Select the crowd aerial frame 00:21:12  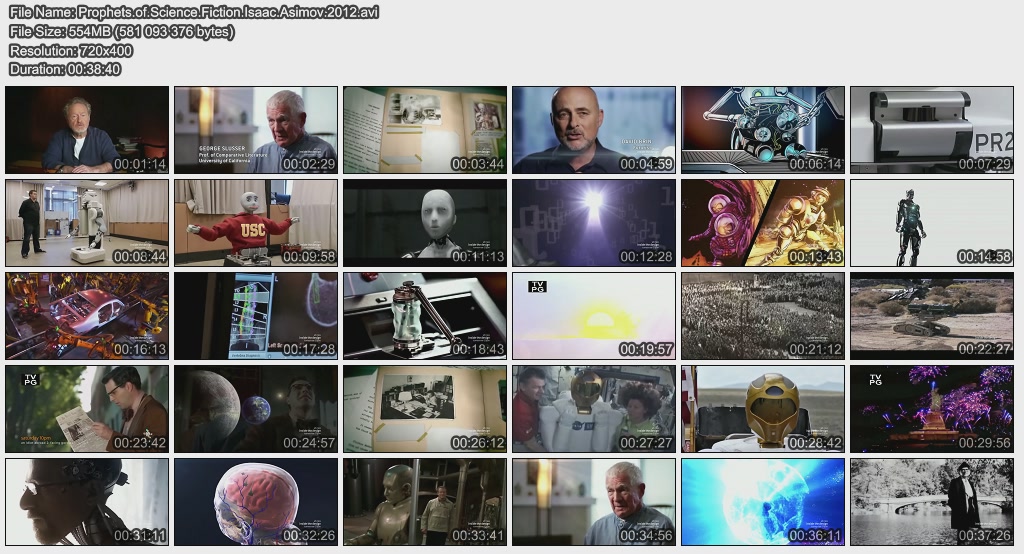click(x=763, y=316)
